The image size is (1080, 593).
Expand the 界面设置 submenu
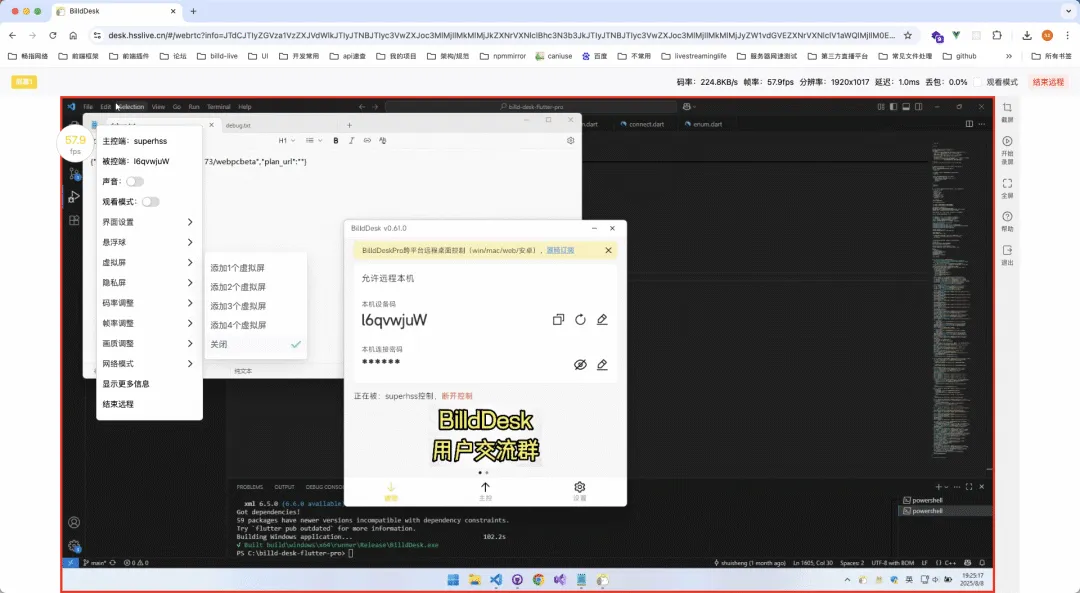149,222
